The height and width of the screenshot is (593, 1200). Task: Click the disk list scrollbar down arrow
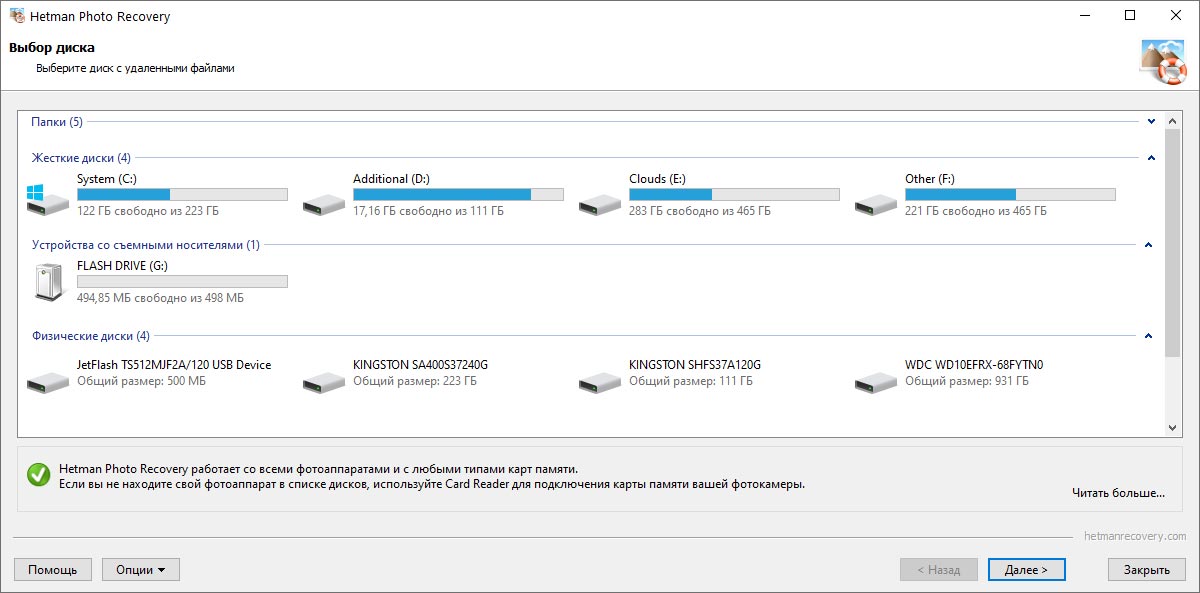click(x=1174, y=427)
